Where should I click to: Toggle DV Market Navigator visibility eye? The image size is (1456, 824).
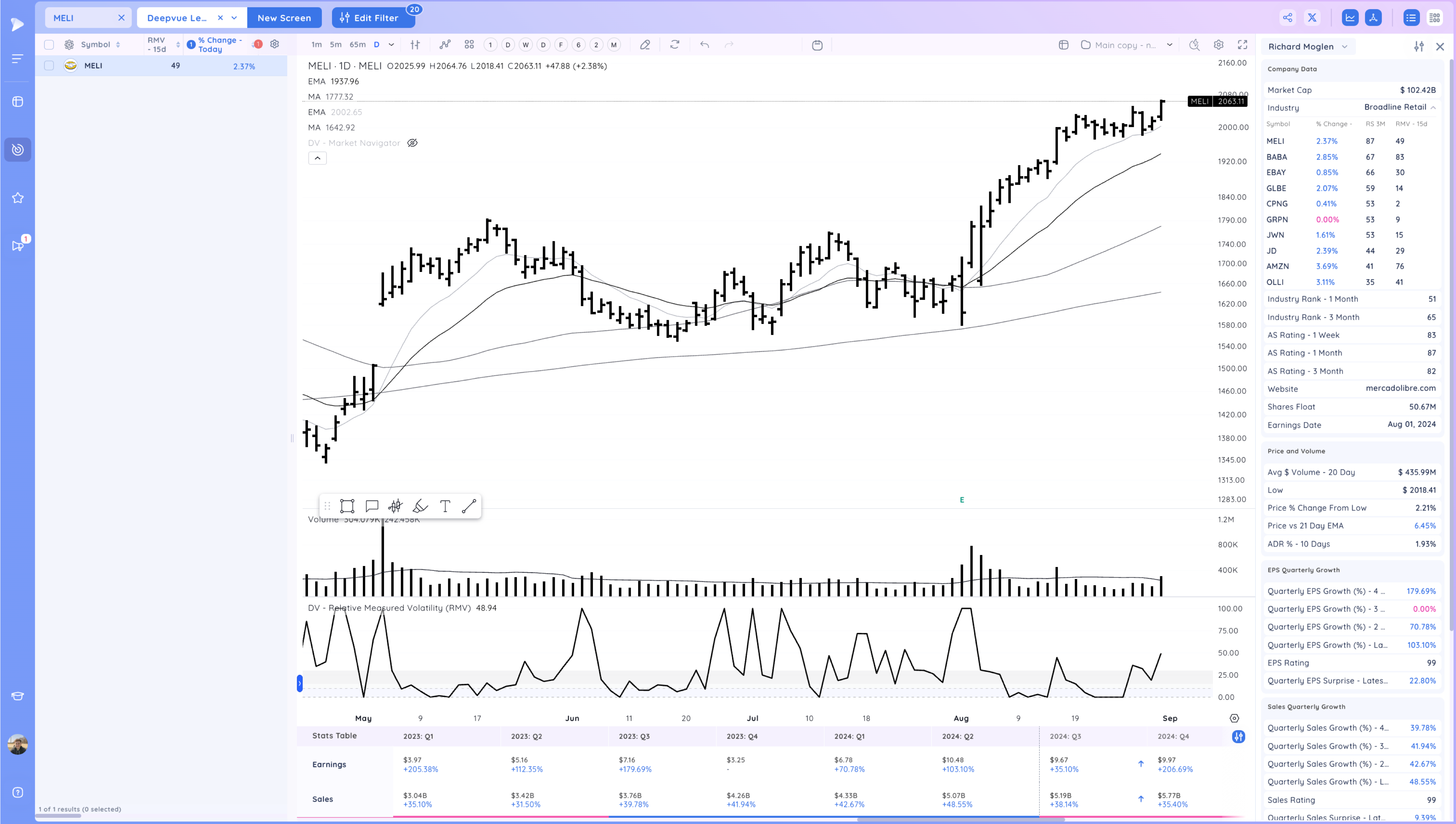point(412,143)
